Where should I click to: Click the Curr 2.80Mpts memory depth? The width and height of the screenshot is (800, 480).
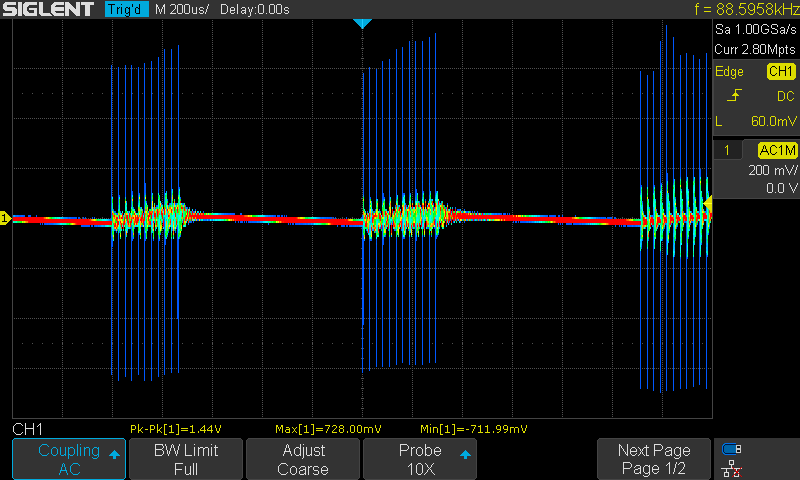click(x=755, y=49)
